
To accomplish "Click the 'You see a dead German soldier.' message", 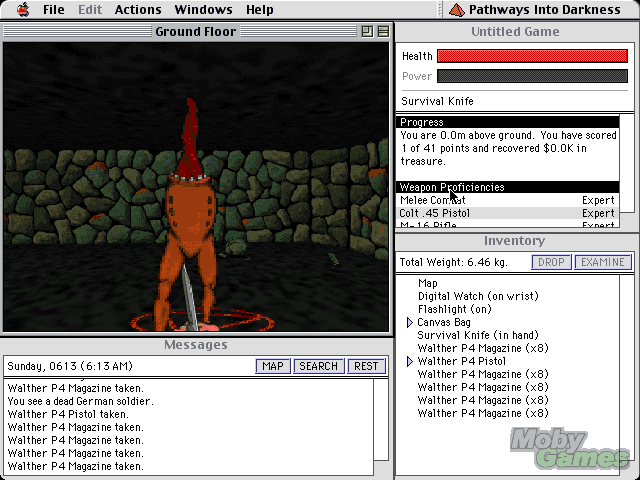I will (81, 401).
